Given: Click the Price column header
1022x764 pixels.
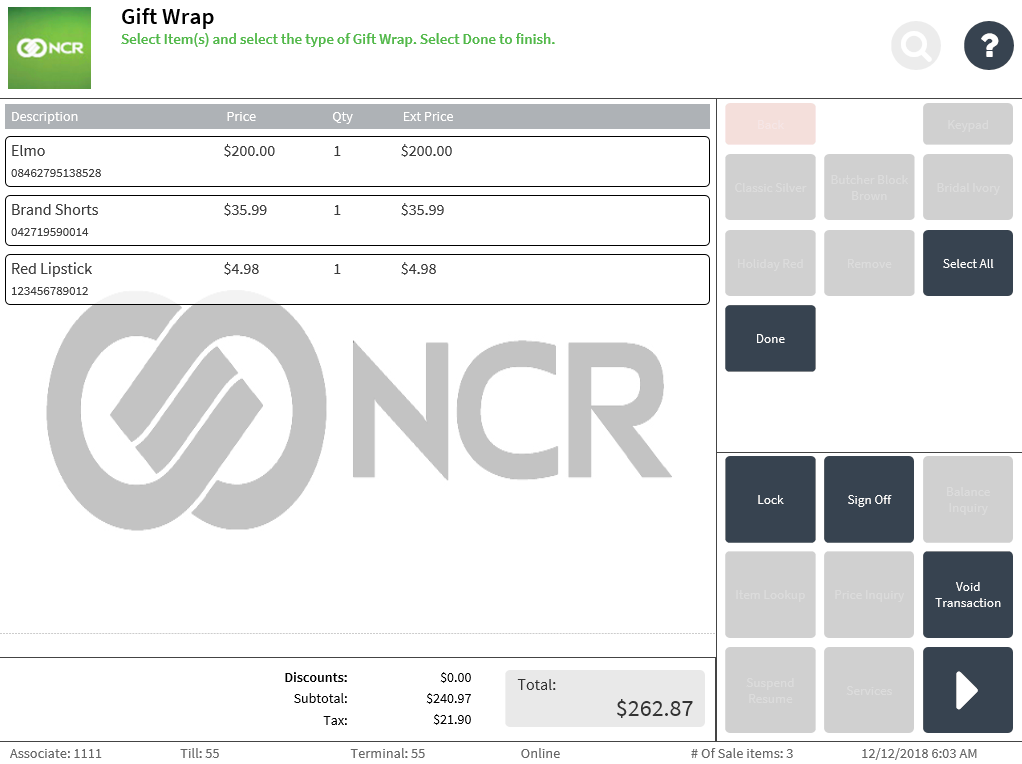Looking at the screenshot, I should [241, 117].
